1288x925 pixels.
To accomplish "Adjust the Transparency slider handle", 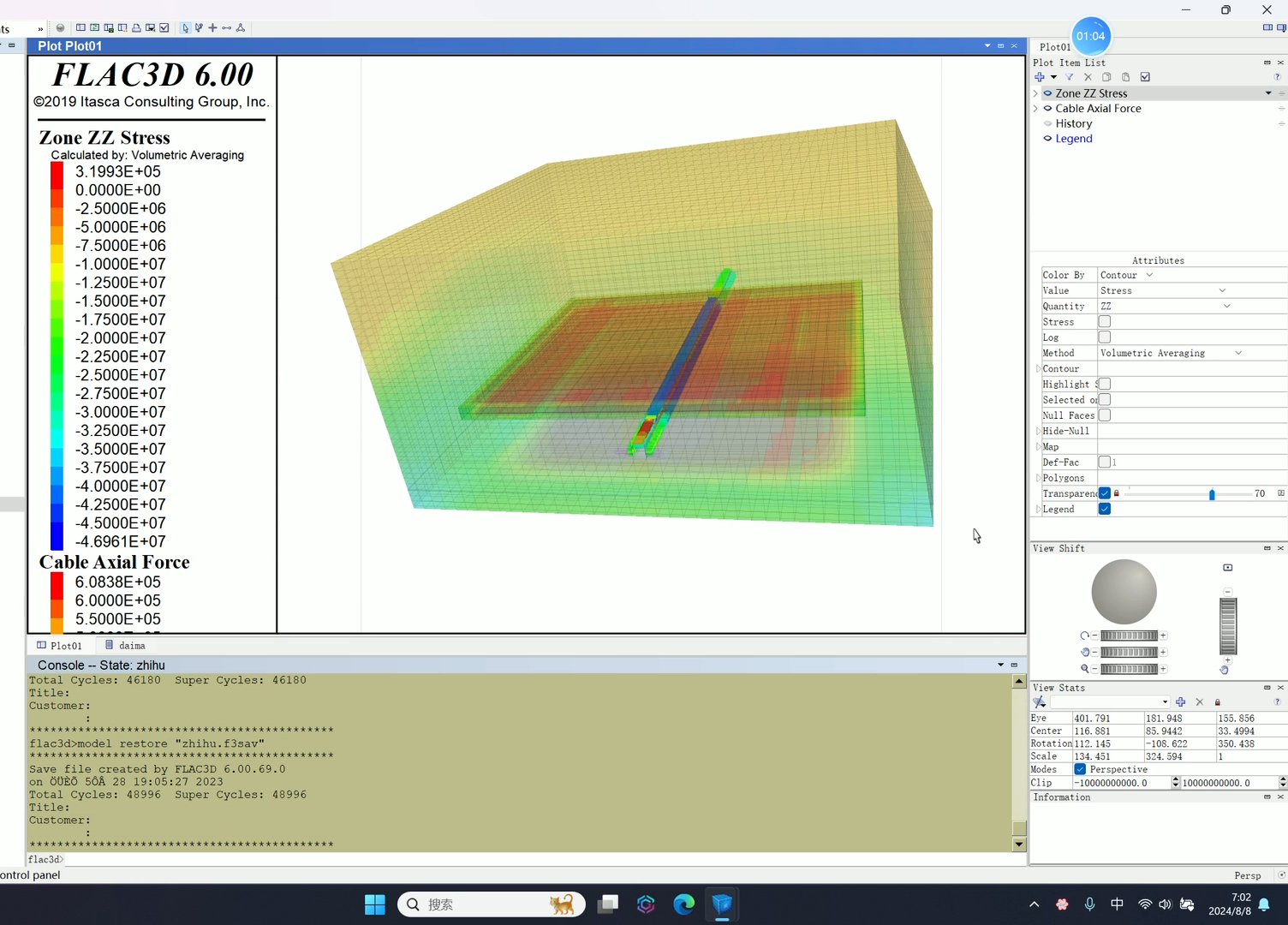I will coord(1212,494).
